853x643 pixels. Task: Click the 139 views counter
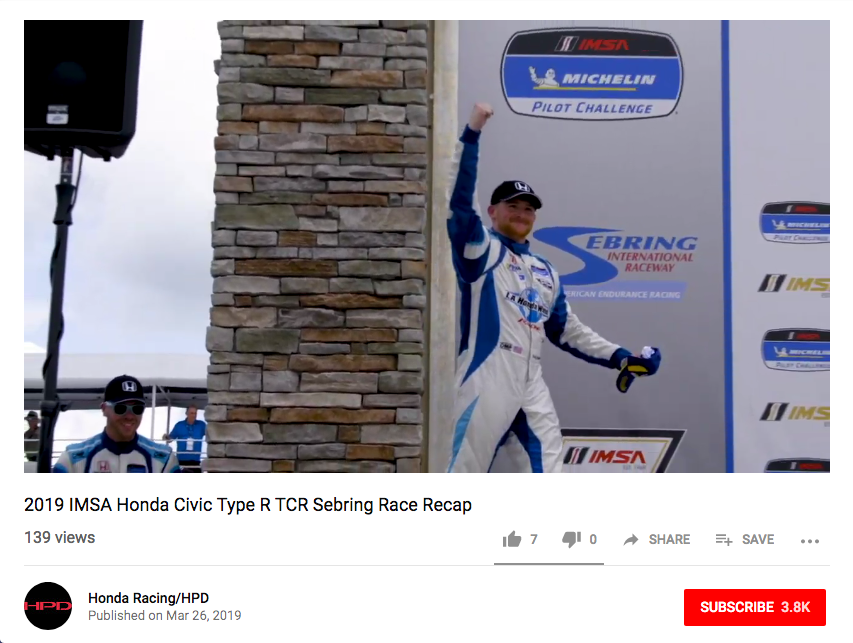pyautogui.click(x=59, y=537)
